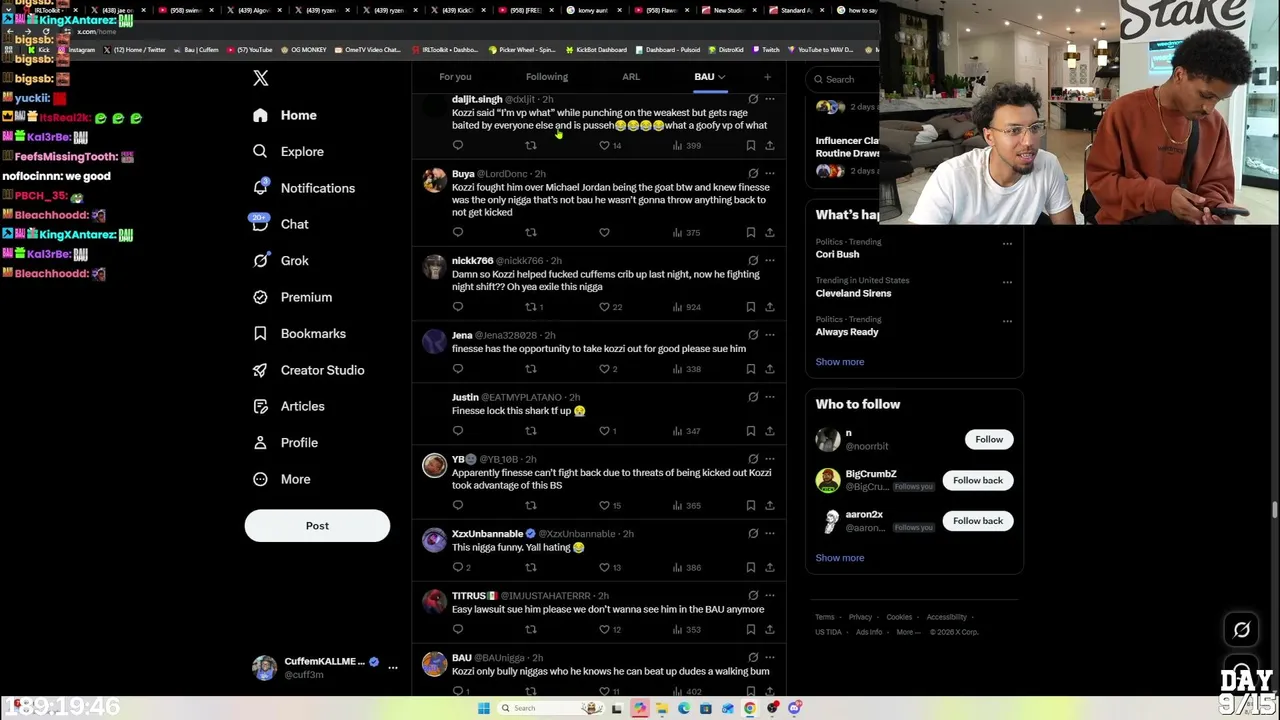This screenshot has width=1280, height=720.
Task: Switch to the ARL tab
Action: pos(631,77)
